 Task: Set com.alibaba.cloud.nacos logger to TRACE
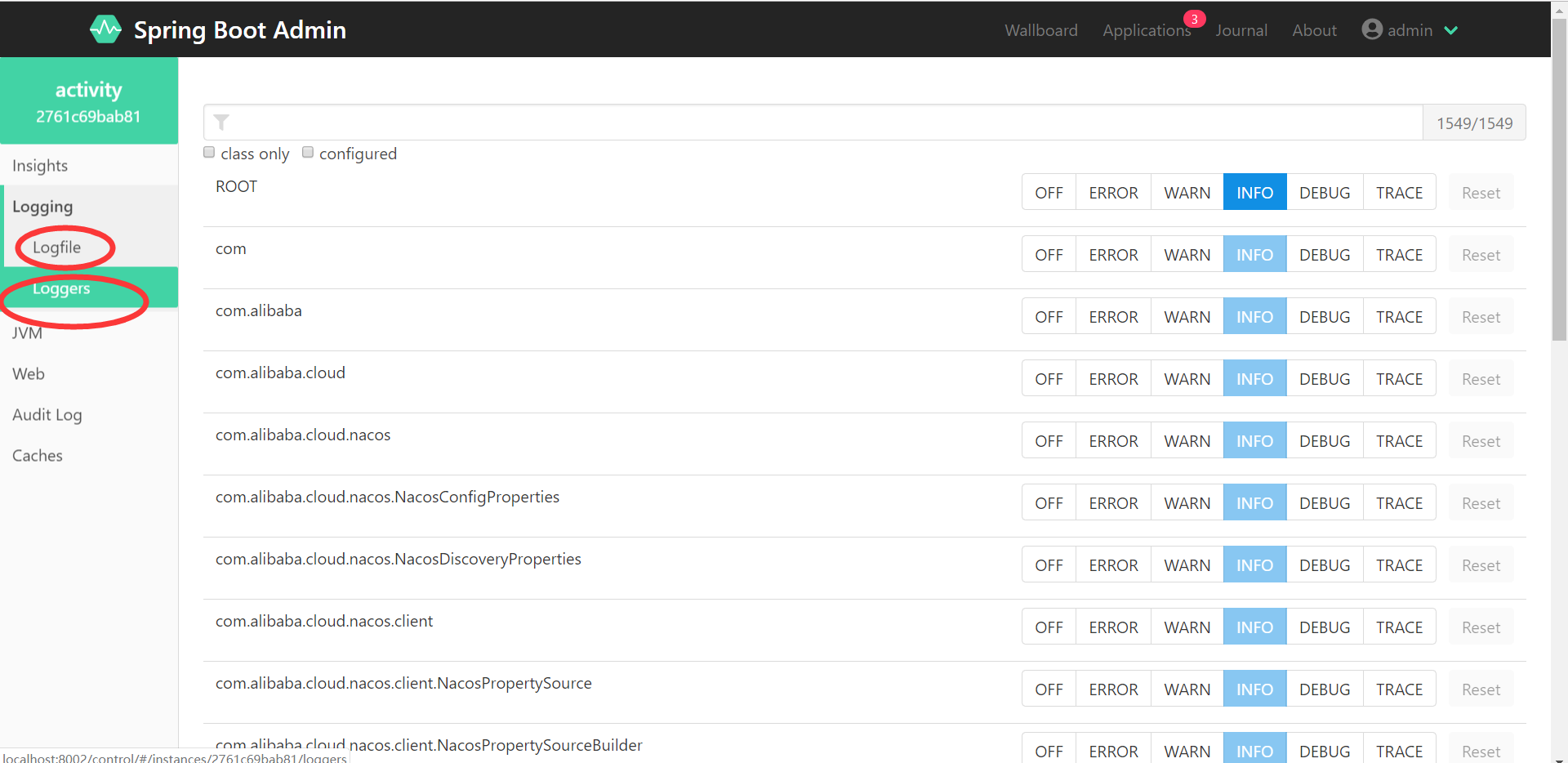1399,440
